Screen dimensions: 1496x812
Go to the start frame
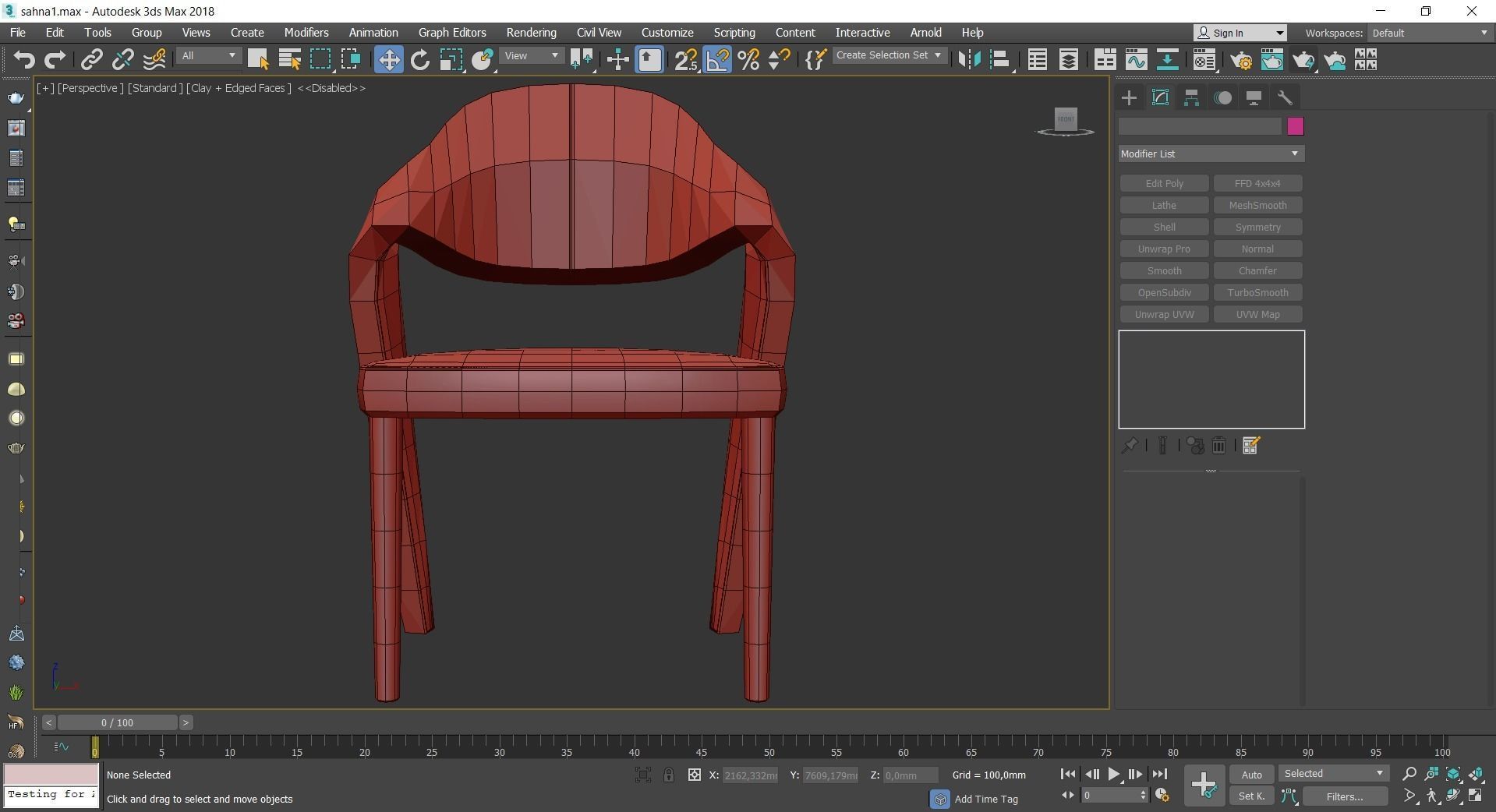click(x=1068, y=775)
